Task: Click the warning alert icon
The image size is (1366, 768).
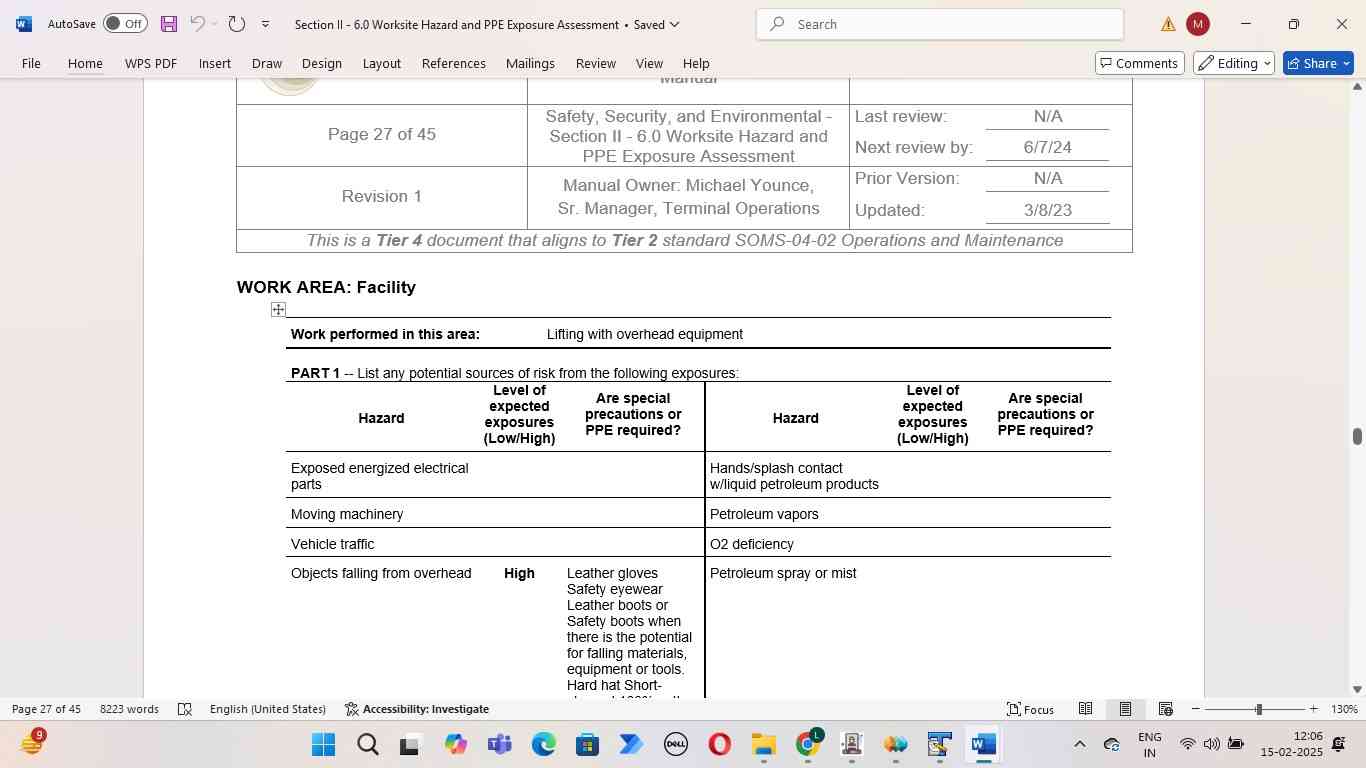Action: 1168,24
